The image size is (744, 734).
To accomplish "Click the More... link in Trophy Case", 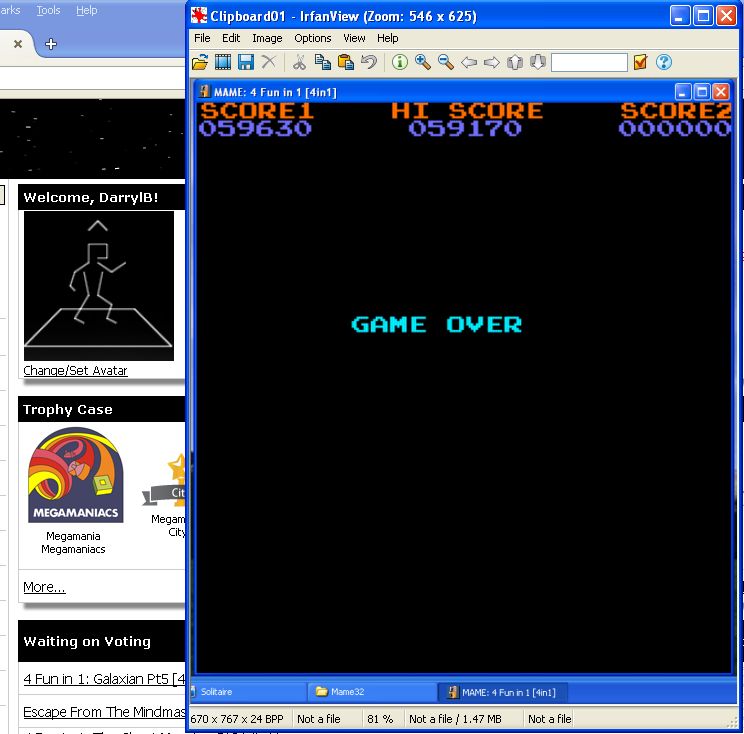I will [44, 587].
